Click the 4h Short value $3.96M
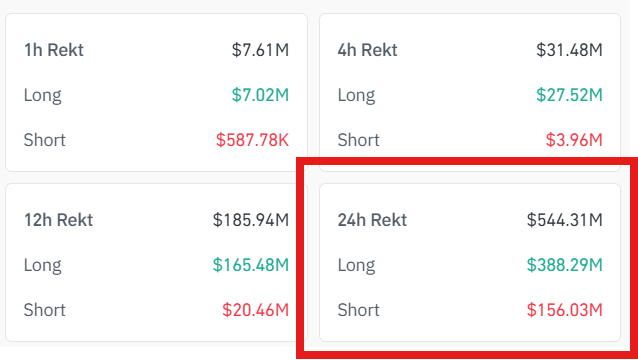The height and width of the screenshot is (360, 638). (x=574, y=140)
